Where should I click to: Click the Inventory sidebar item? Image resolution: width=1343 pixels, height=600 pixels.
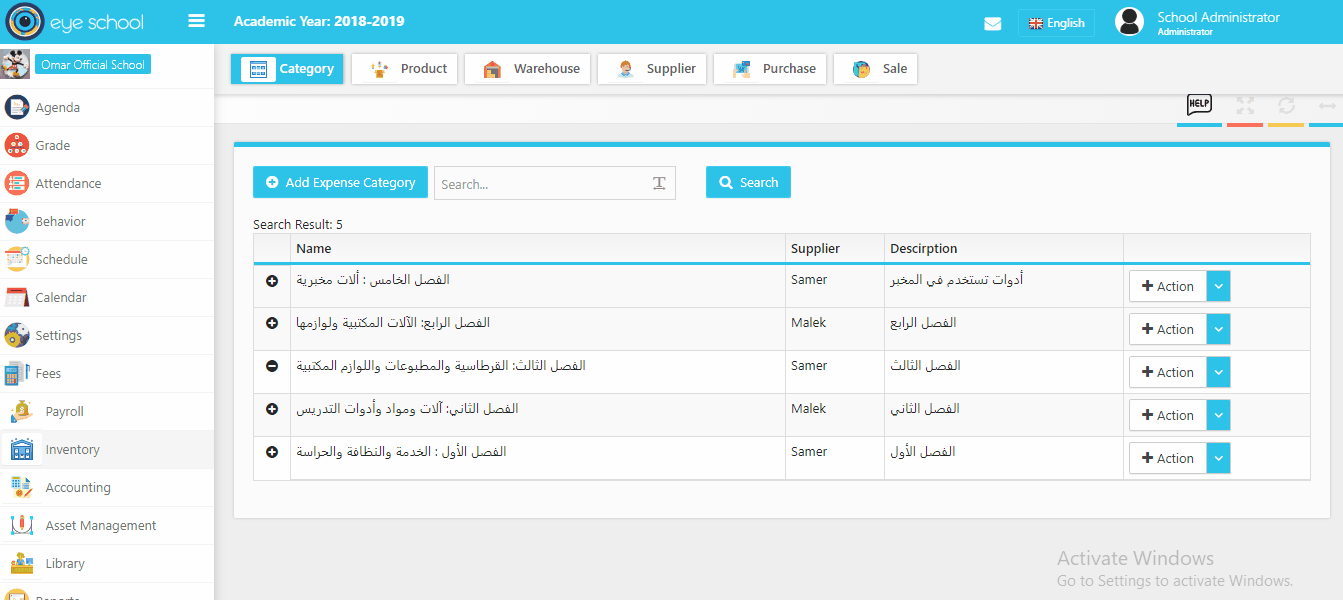click(x=107, y=450)
